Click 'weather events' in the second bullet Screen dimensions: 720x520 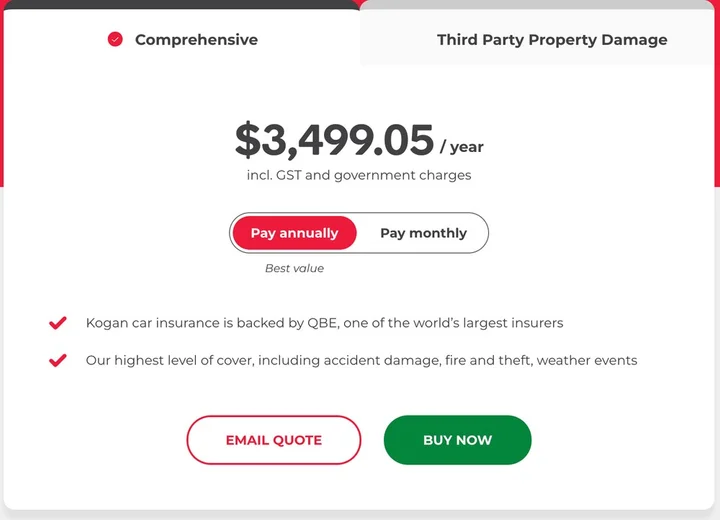pos(587,360)
